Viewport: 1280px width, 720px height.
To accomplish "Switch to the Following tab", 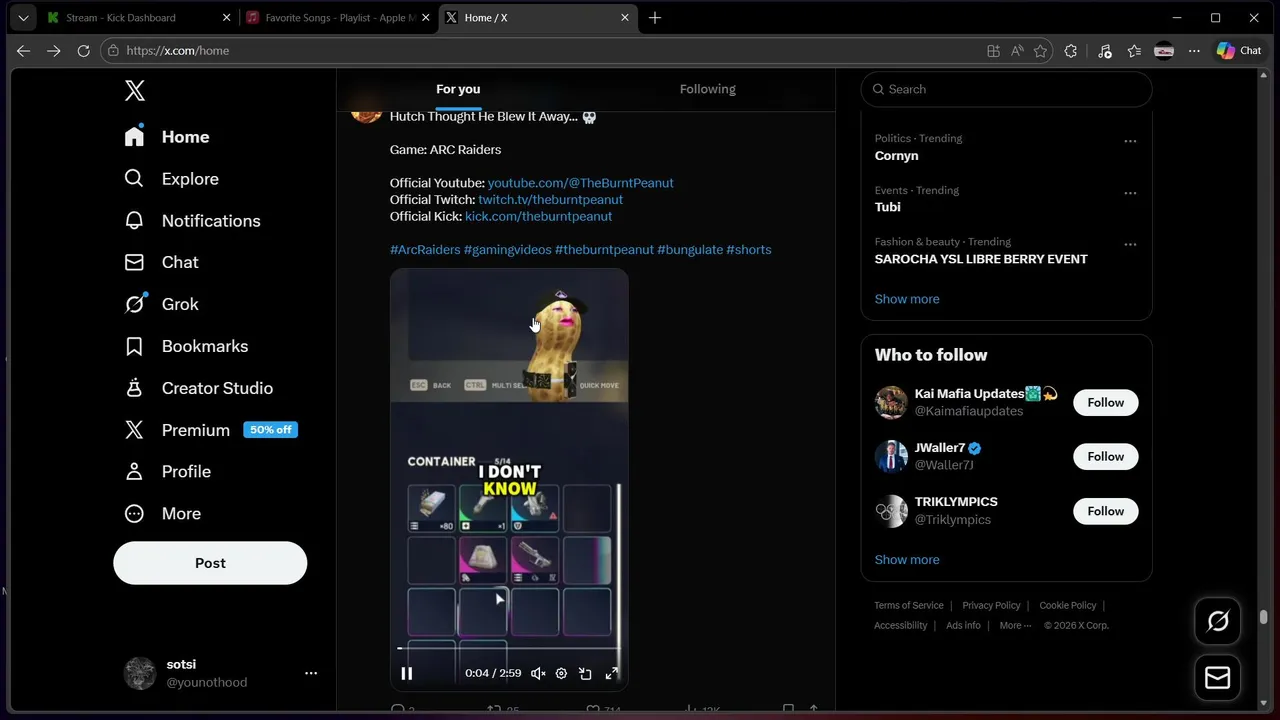I will pyautogui.click(x=708, y=89).
